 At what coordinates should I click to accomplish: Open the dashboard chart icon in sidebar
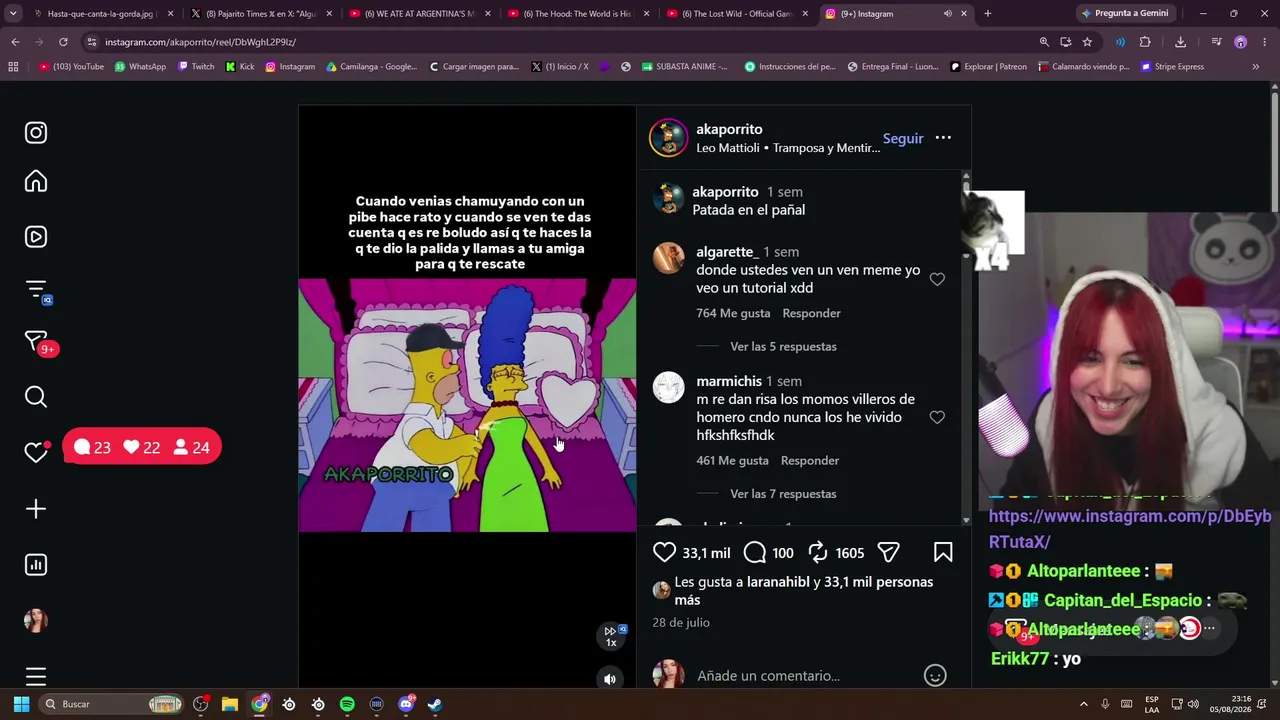click(36, 565)
